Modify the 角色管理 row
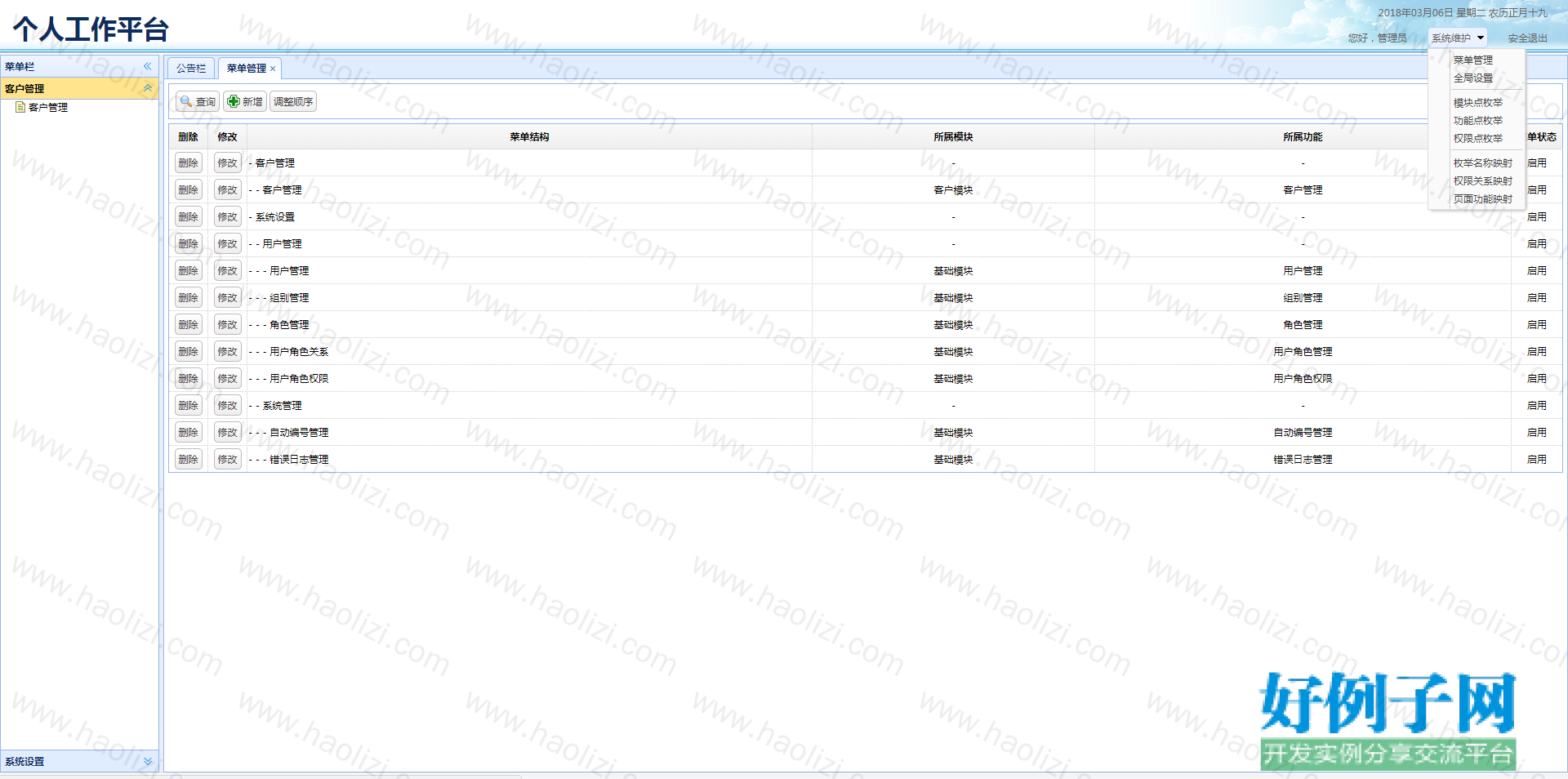The image size is (1568, 779). [228, 324]
